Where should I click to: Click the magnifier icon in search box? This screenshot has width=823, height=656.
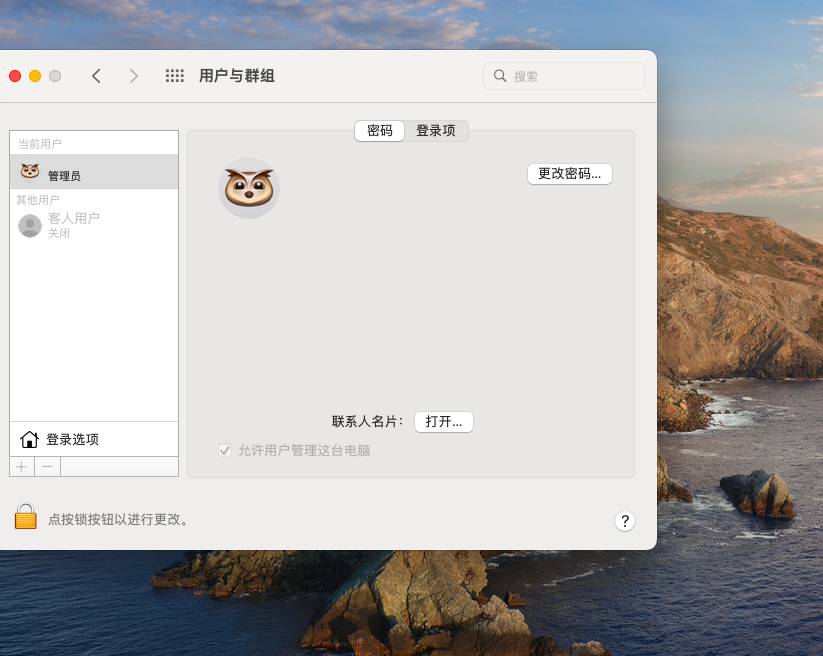(500, 76)
